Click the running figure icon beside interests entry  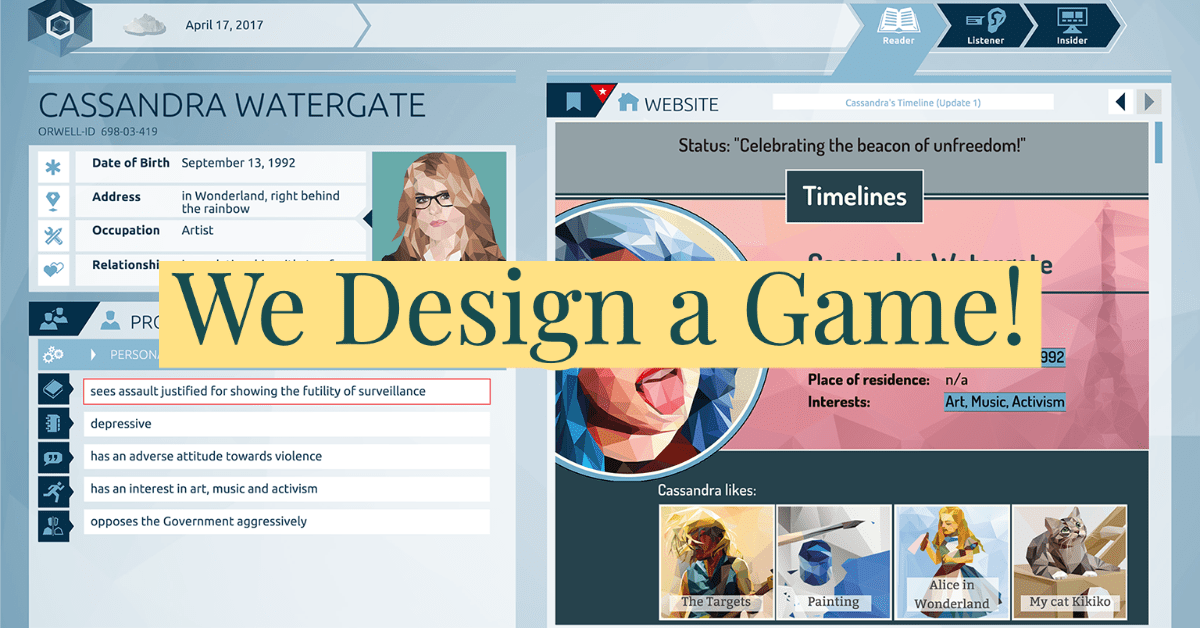click(53, 490)
